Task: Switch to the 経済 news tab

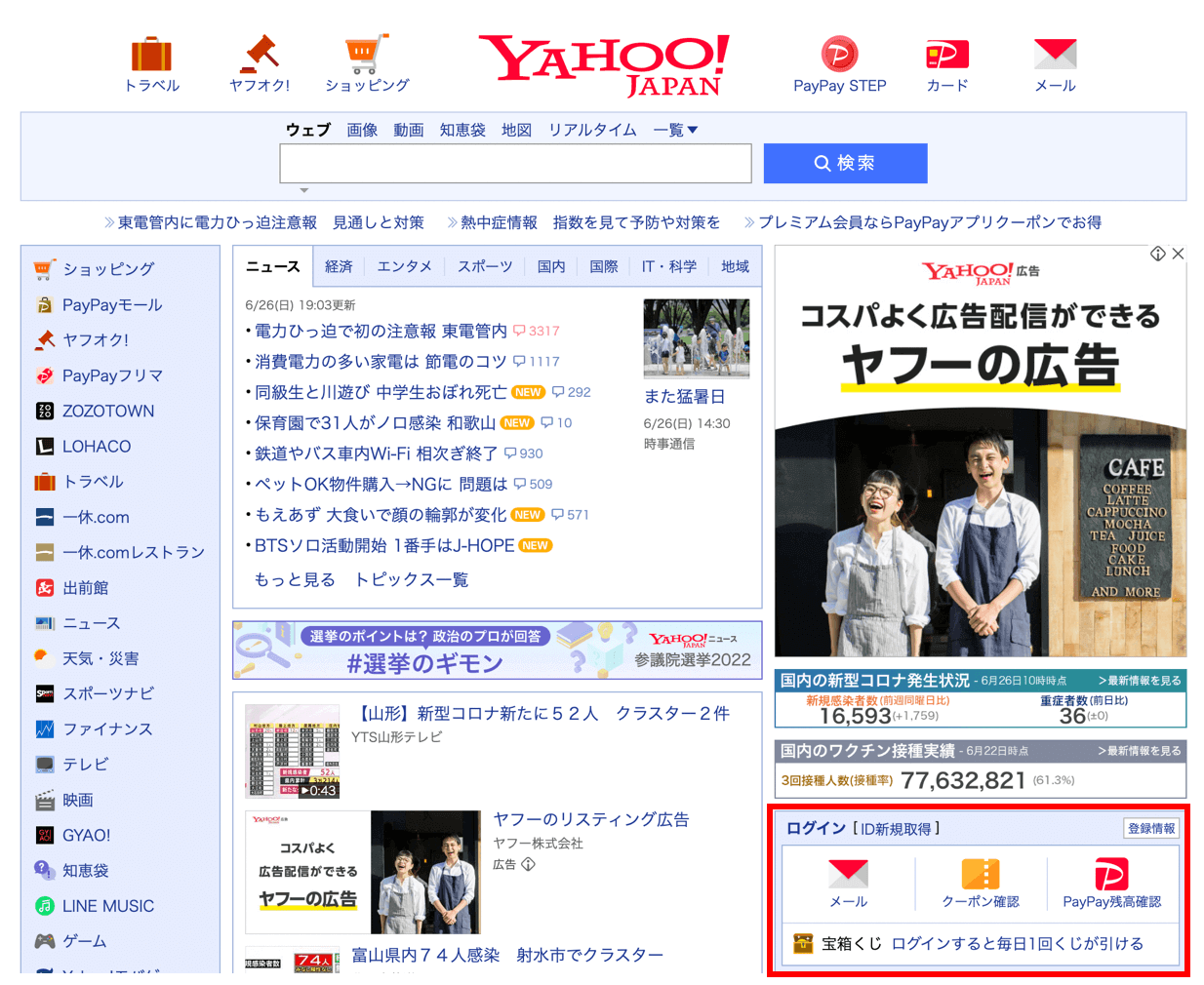Action: (x=339, y=266)
